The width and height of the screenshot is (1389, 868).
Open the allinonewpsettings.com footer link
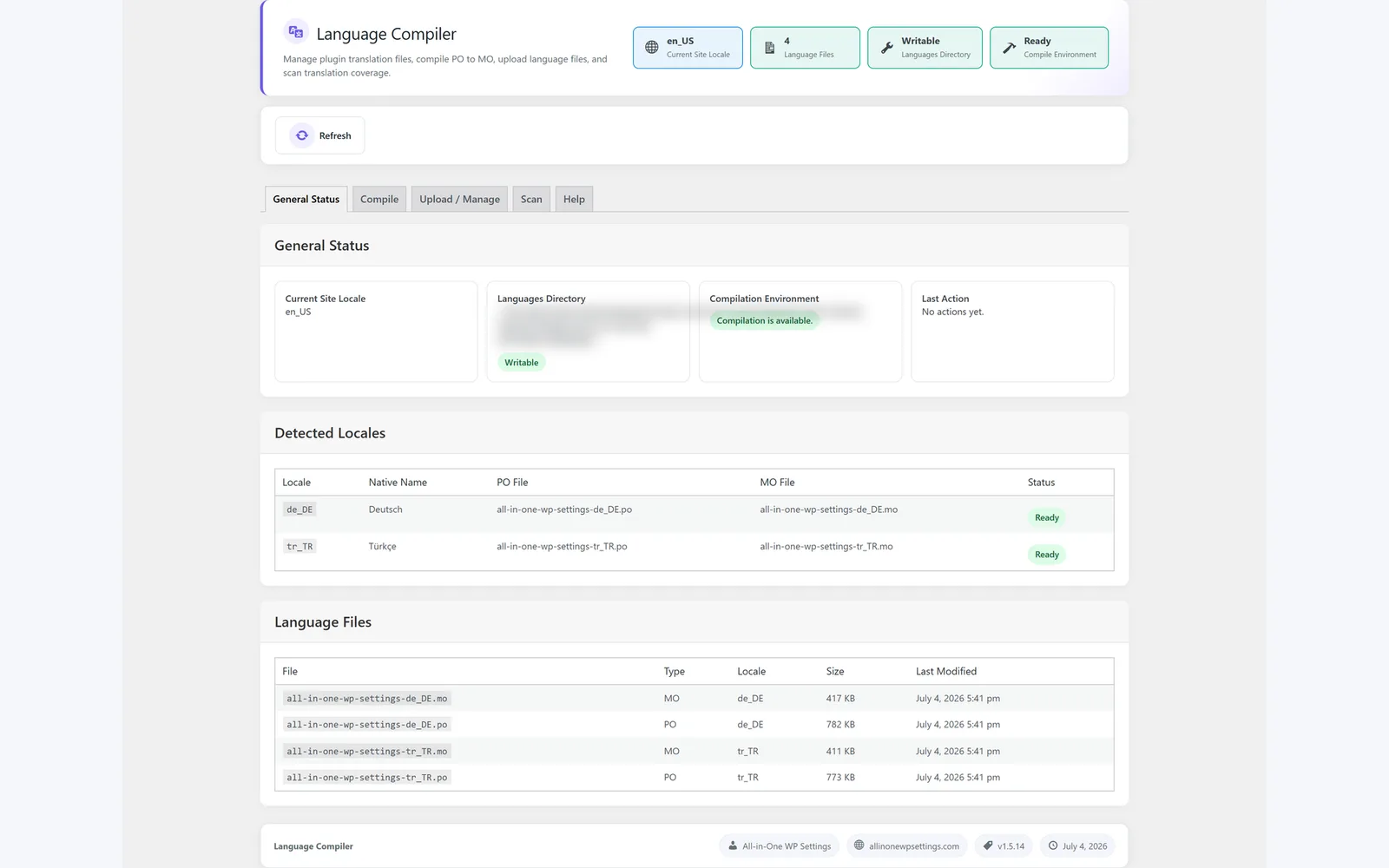pos(905,846)
